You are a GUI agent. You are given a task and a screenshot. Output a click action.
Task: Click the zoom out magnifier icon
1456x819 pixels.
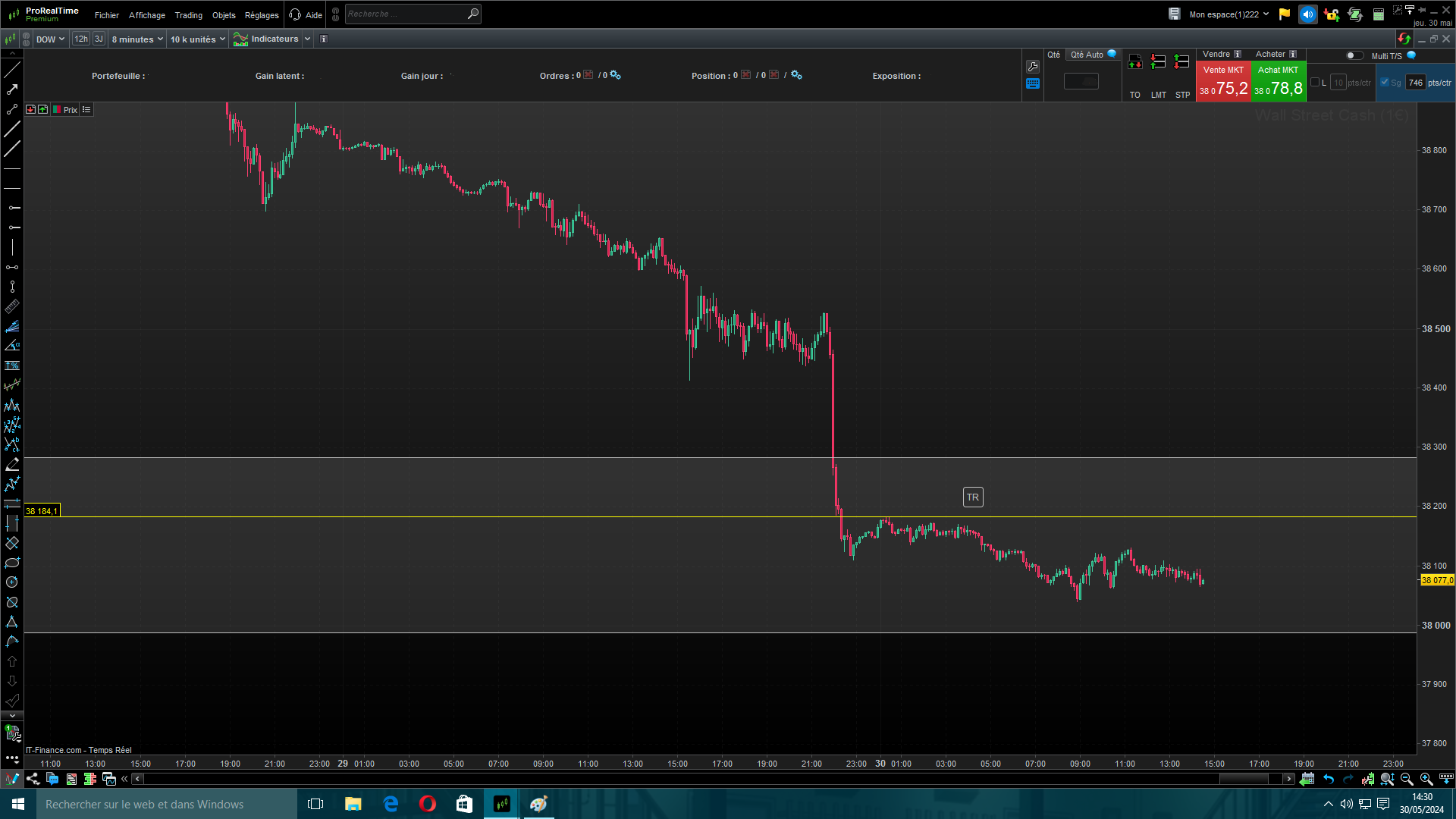point(1407,779)
